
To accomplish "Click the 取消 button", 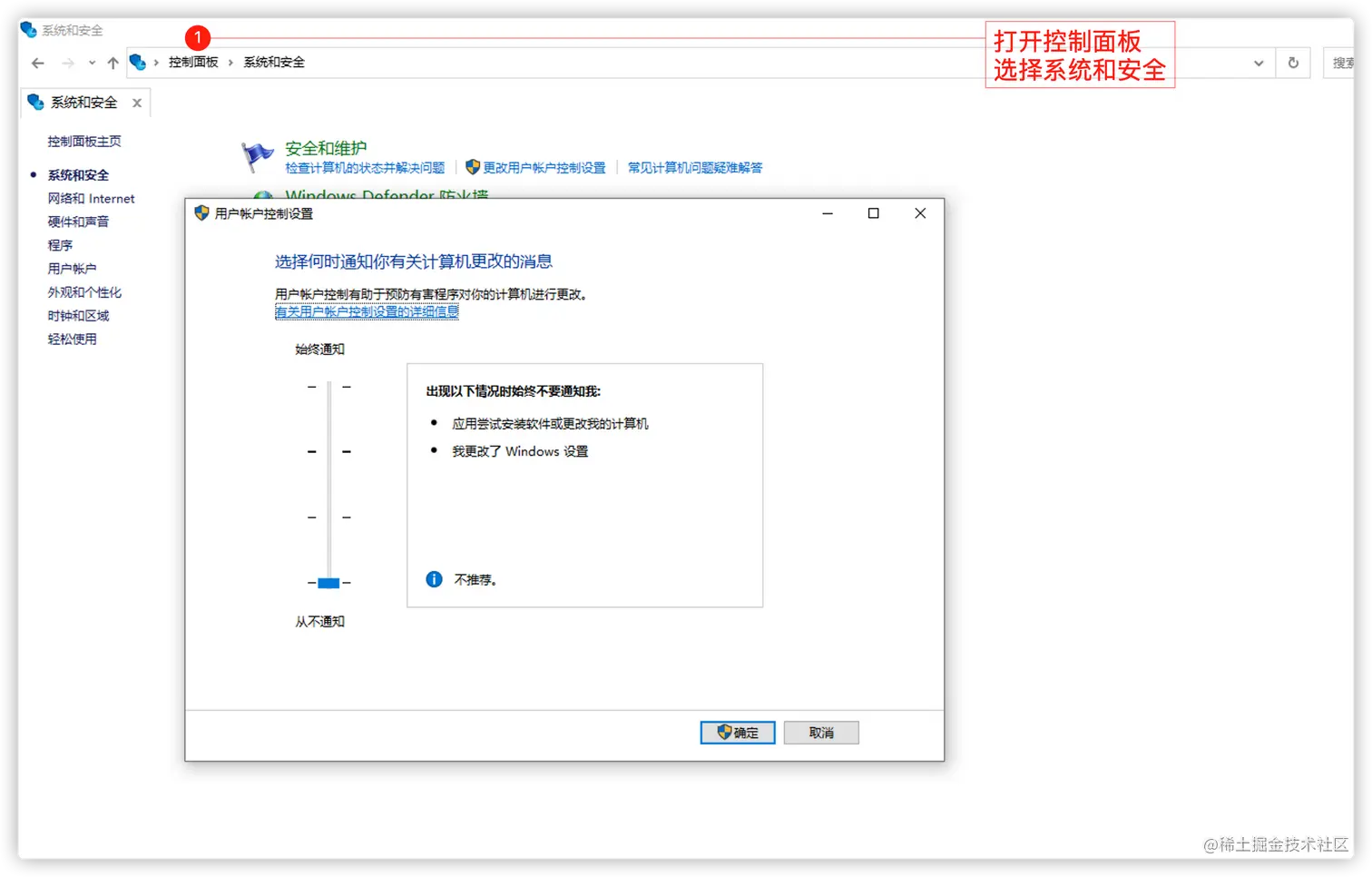I will coord(820,733).
